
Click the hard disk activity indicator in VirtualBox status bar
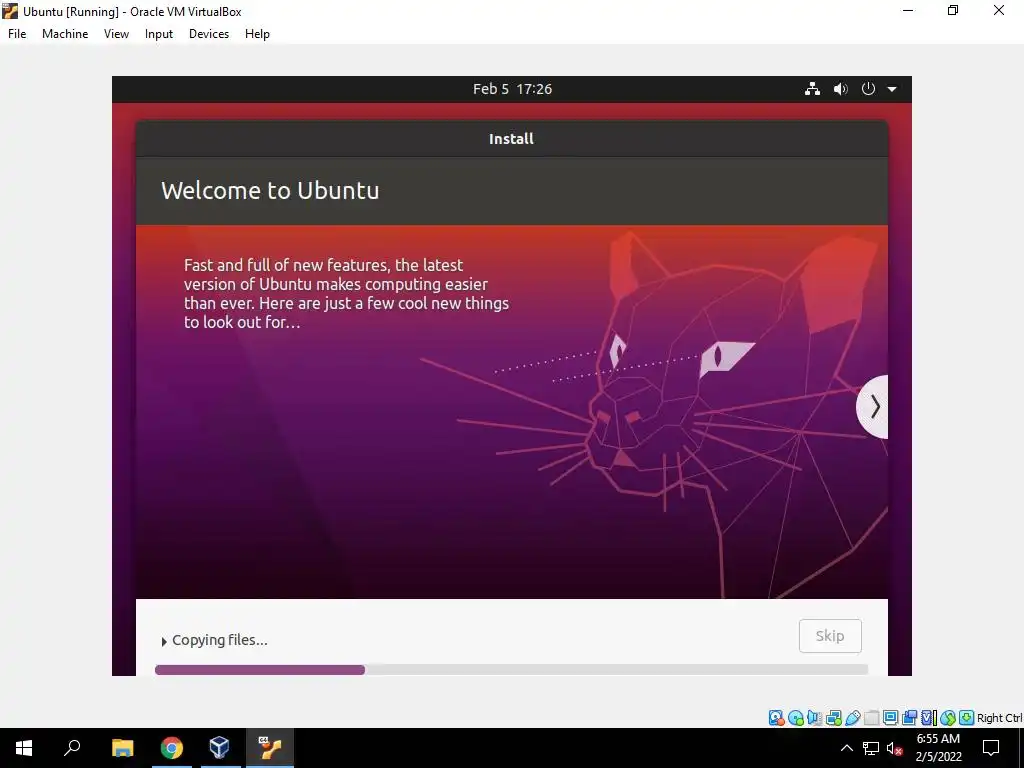(776, 718)
